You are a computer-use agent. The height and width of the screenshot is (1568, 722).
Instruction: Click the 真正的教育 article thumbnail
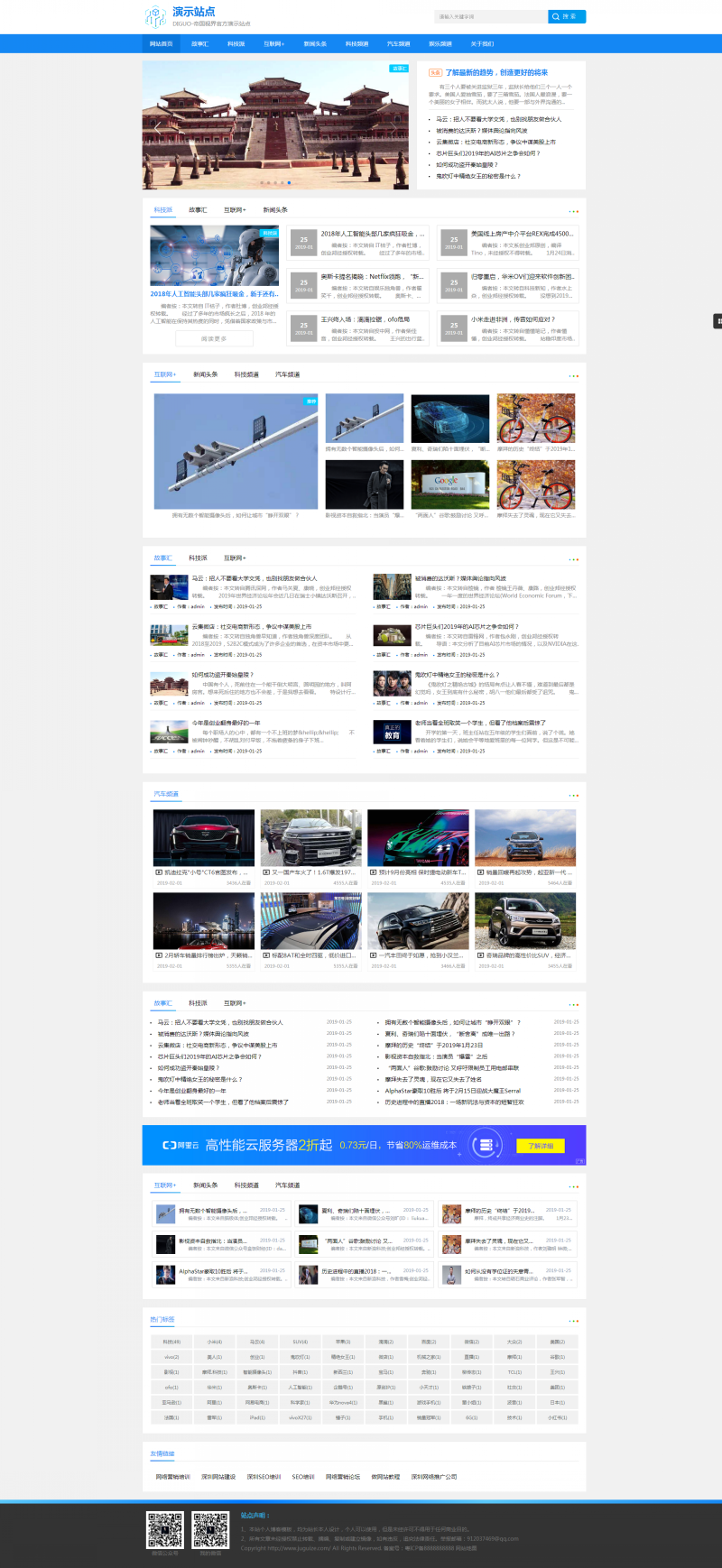coord(392,731)
